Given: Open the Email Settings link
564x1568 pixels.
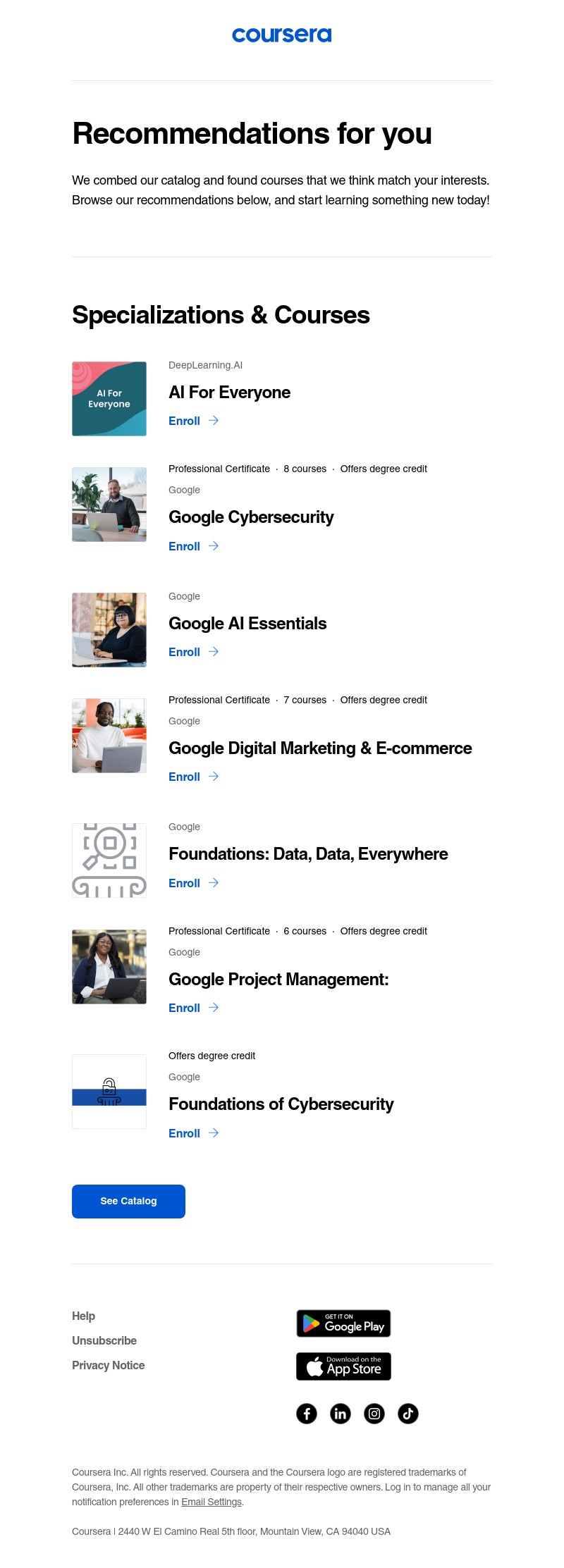Looking at the screenshot, I should [x=211, y=1502].
